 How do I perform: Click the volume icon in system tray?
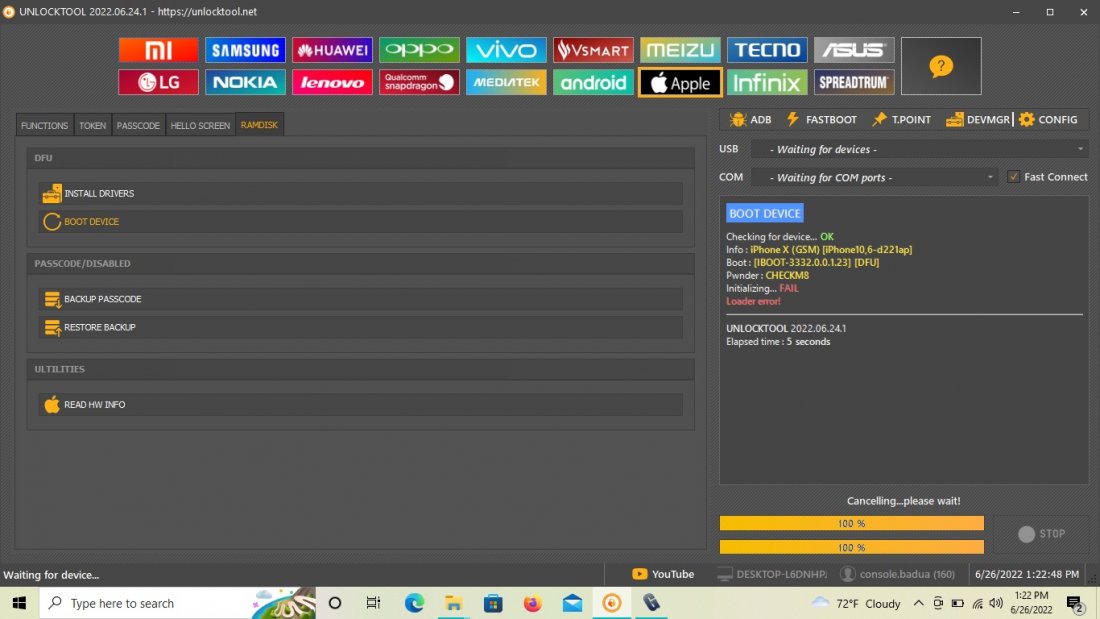995,604
